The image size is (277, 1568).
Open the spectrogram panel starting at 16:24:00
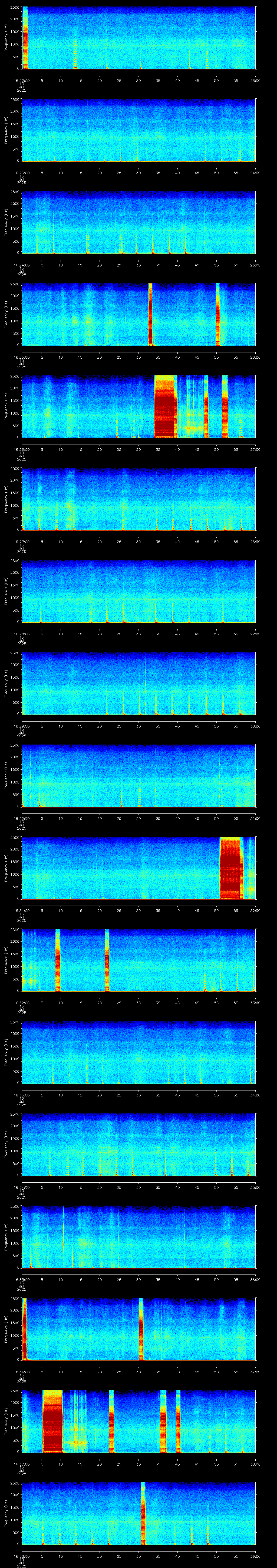tap(139, 222)
